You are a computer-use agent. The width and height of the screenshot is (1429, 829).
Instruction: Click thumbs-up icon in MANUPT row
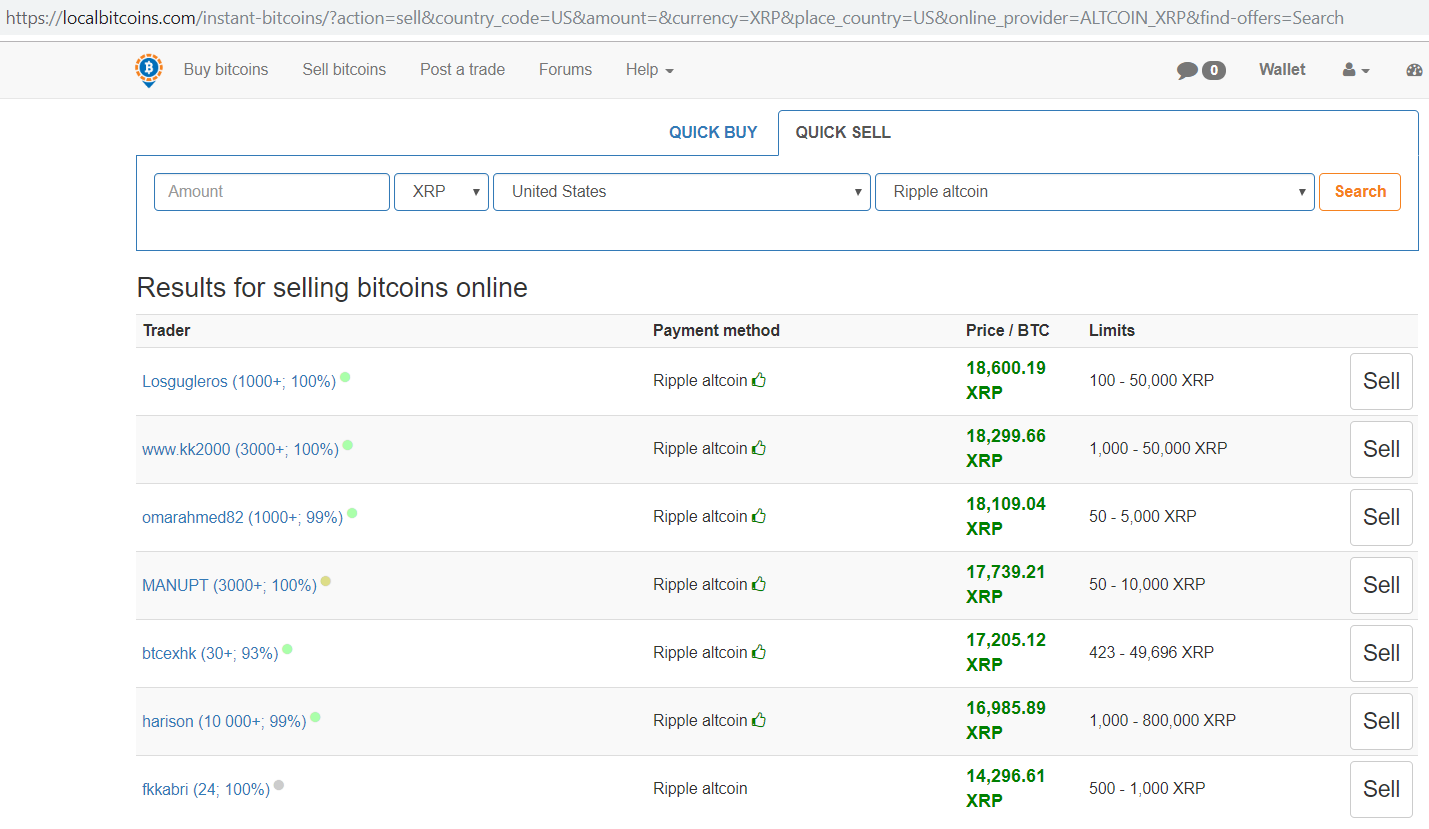pos(759,584)
